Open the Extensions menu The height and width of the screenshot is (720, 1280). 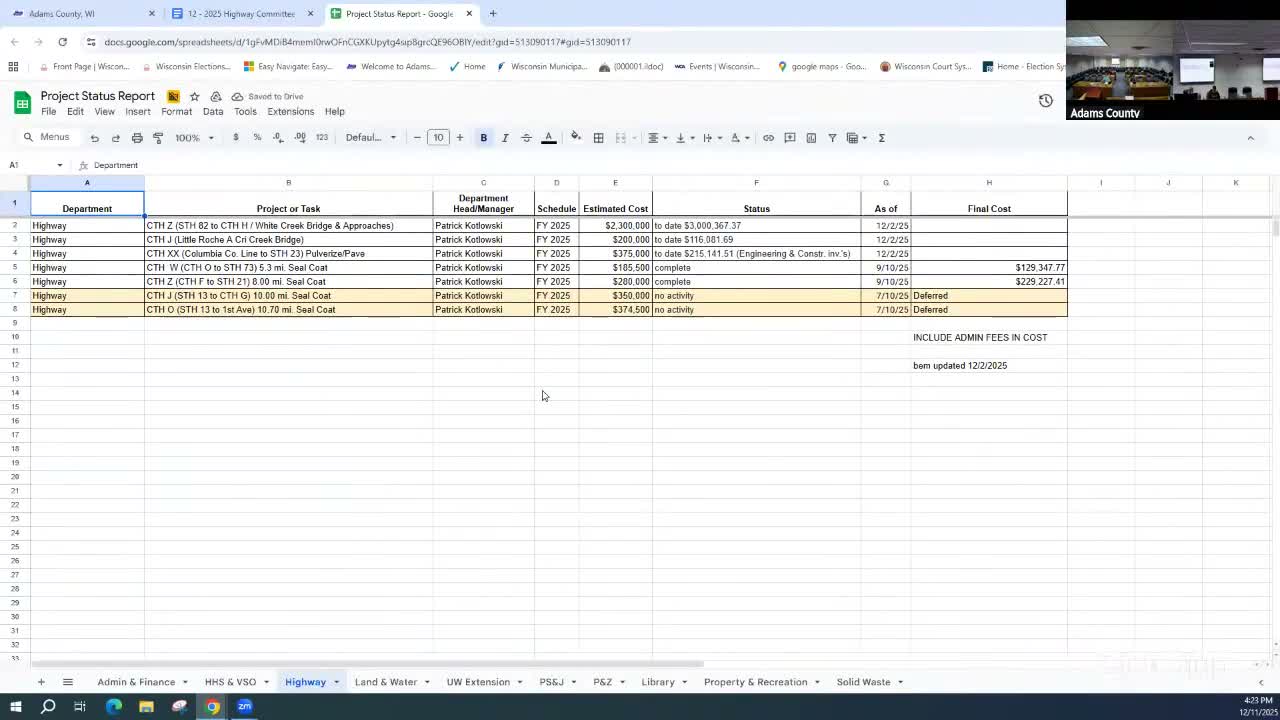pyautogui.click(x=291, y=112)
